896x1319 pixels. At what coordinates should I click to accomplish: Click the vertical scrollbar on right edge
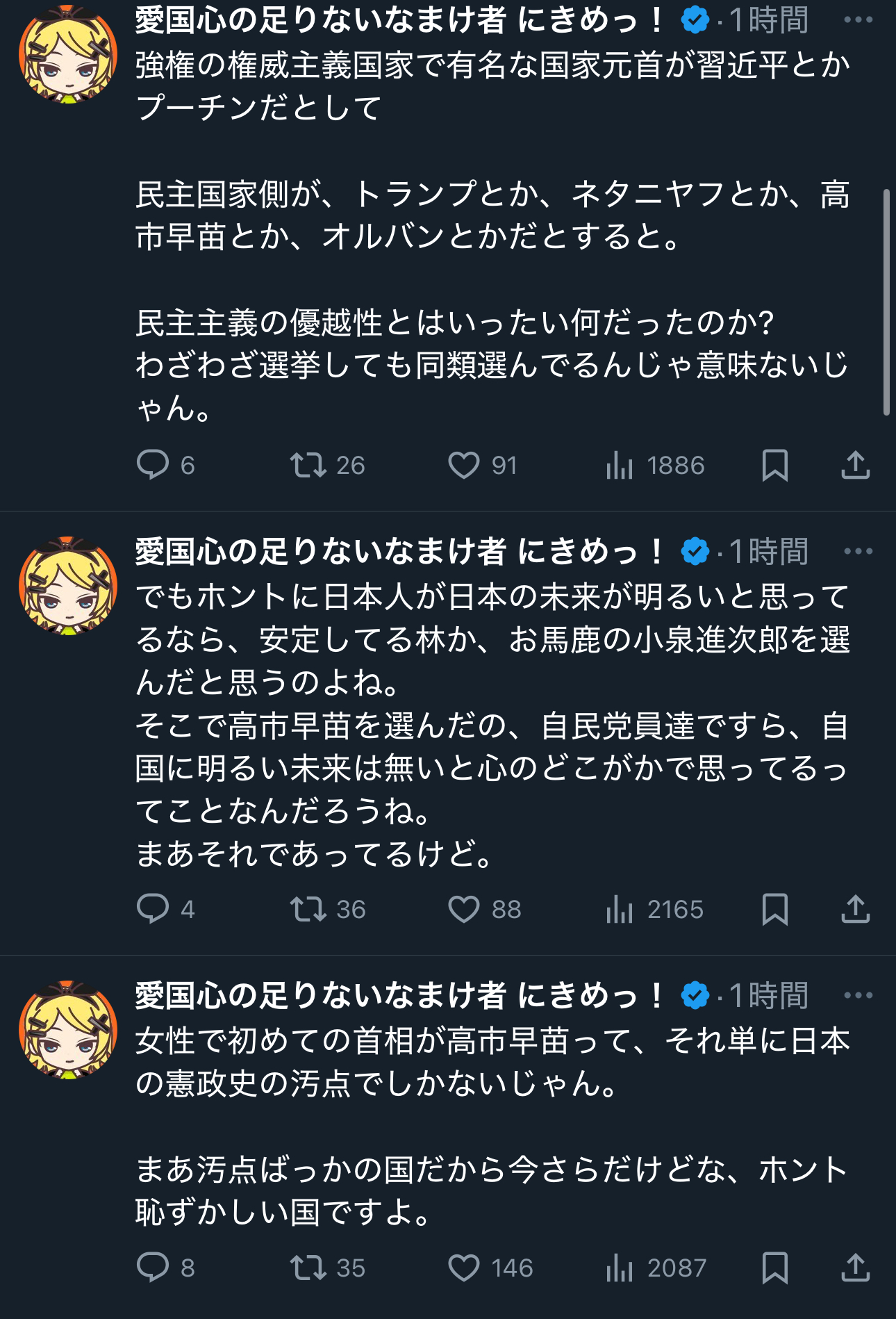[x=886, y=302]
